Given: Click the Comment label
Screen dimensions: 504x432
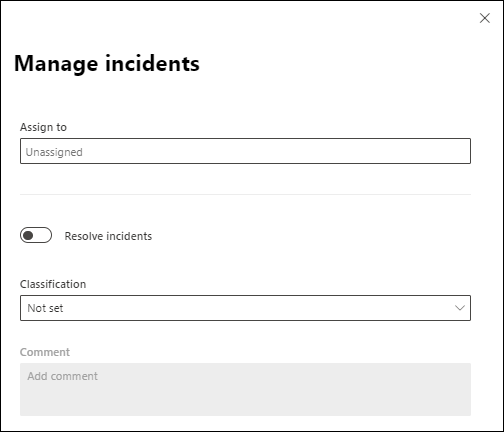Looking at the screenshot, I should [x=45, y=352].
